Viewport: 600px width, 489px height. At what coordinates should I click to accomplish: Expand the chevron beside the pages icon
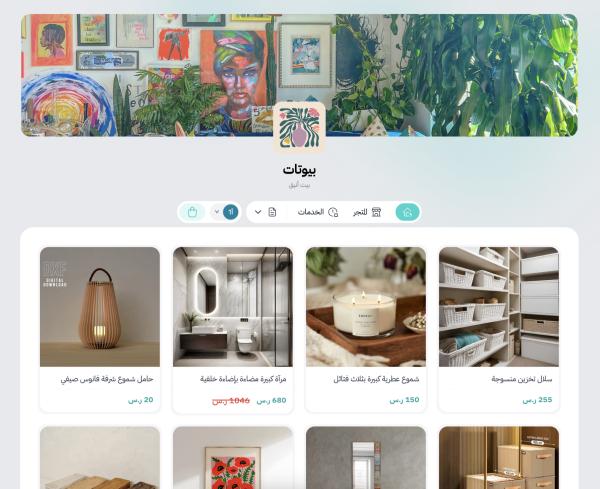(x=258, y=212)
